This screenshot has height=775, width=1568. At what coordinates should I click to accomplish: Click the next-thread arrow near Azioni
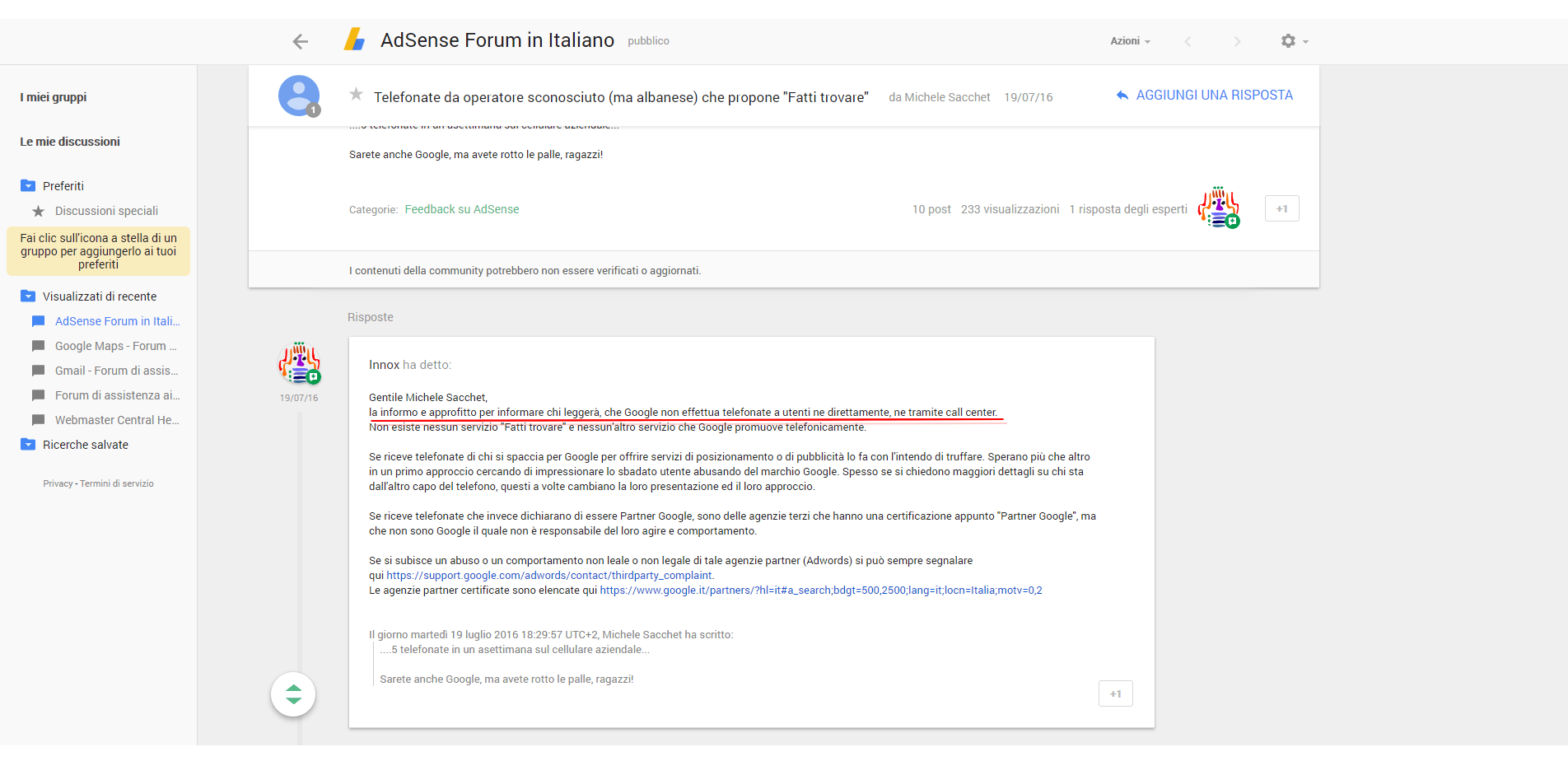point(1238,40)
